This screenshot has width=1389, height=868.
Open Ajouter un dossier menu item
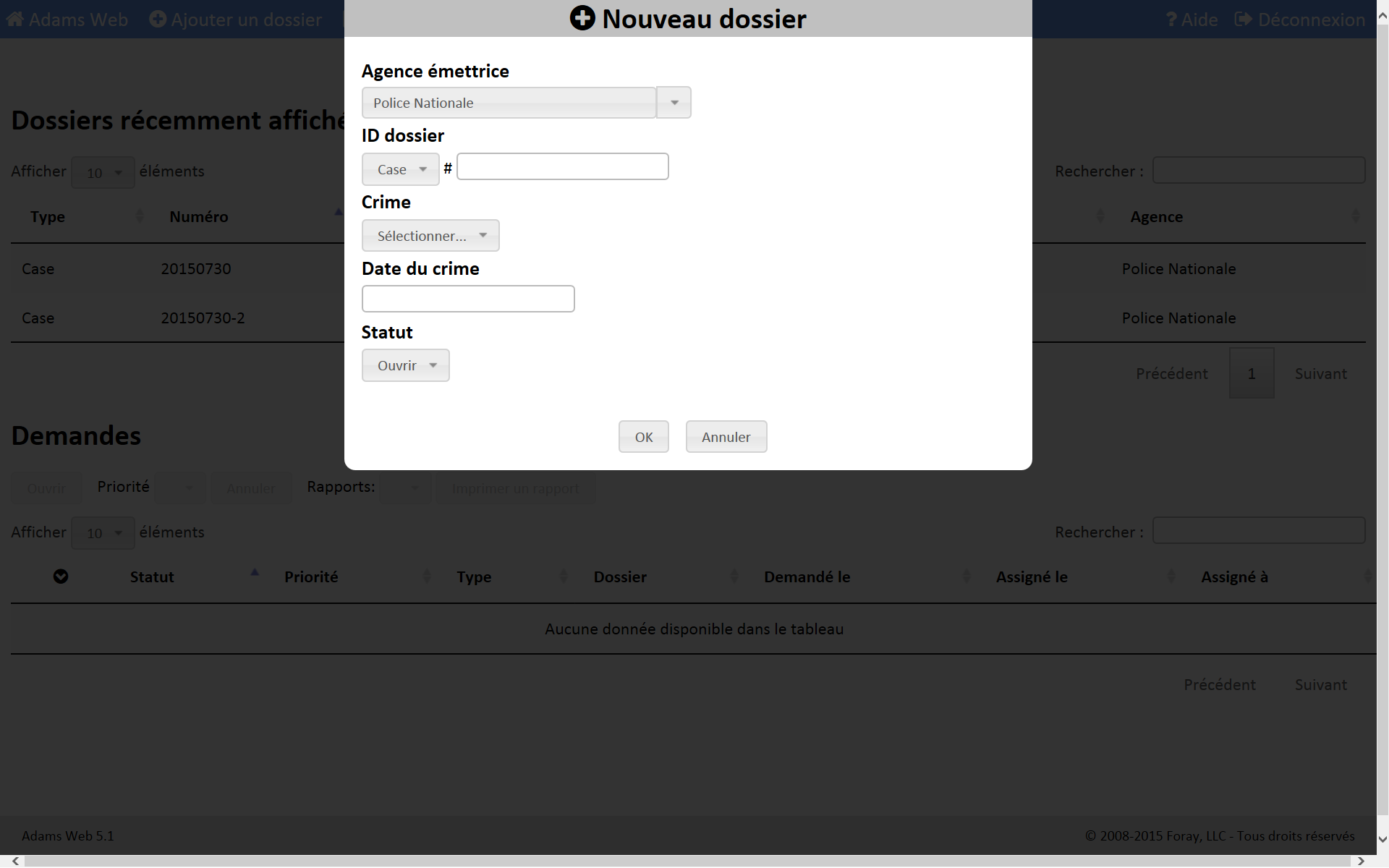(x=246, y=20)
